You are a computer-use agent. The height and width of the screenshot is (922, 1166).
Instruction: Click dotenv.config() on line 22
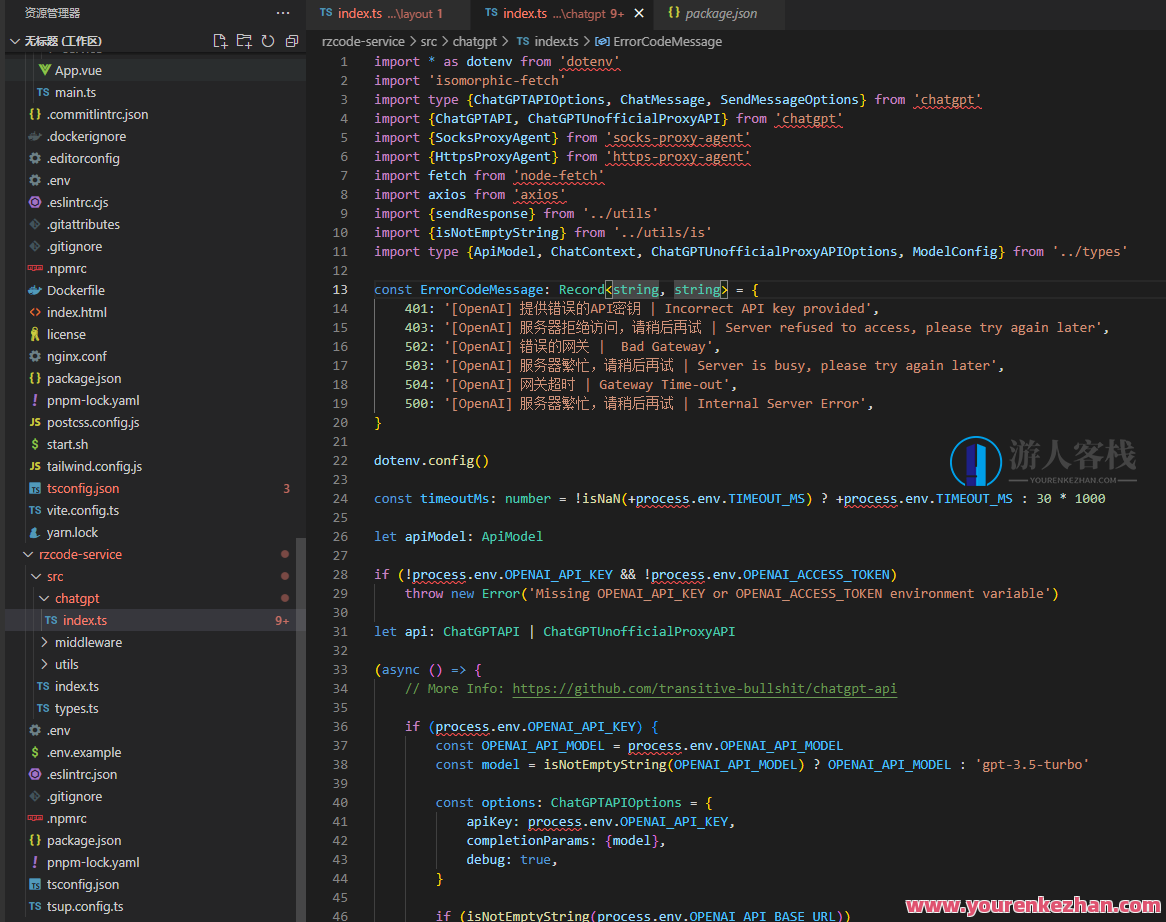(431, 461)
